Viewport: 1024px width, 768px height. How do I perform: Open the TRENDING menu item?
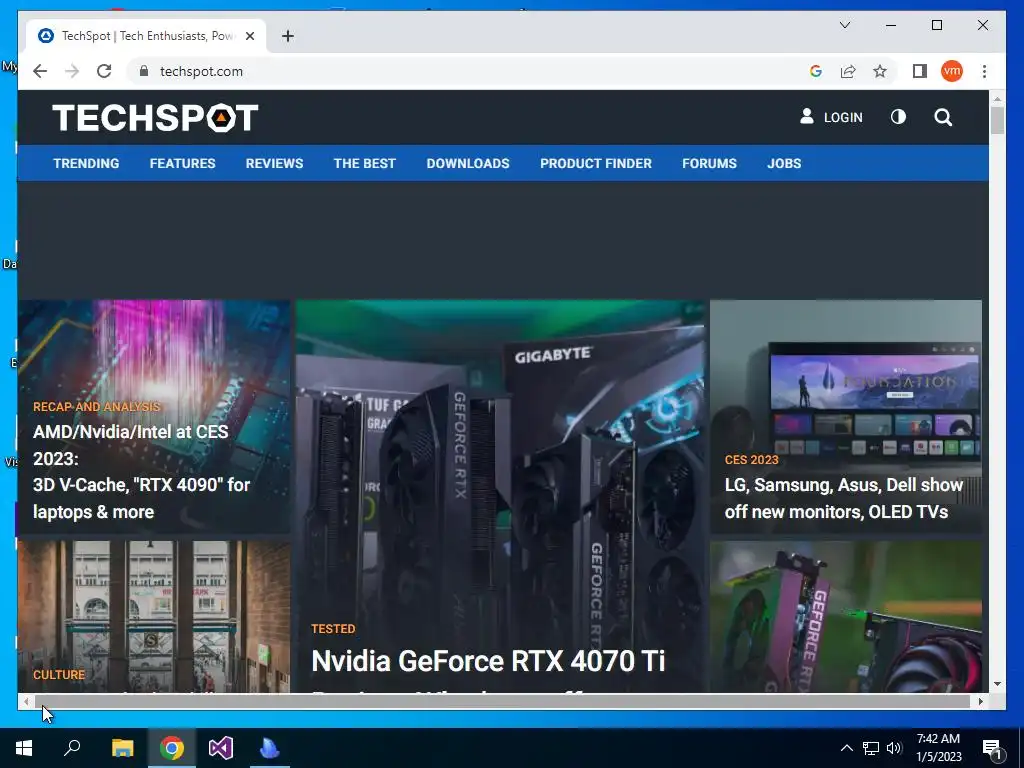[86, 163]
